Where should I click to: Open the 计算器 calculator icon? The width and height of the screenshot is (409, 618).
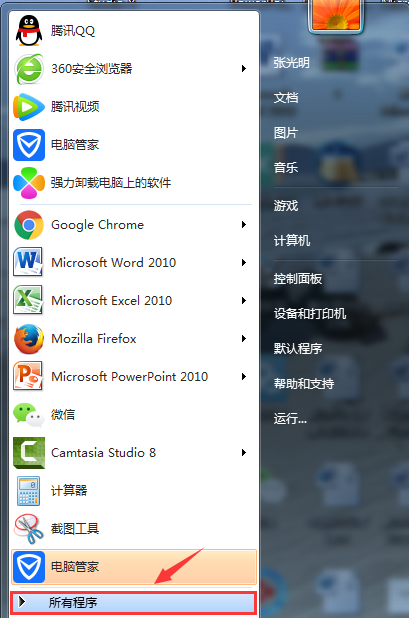pyautogui.click(x=28, y=491)
